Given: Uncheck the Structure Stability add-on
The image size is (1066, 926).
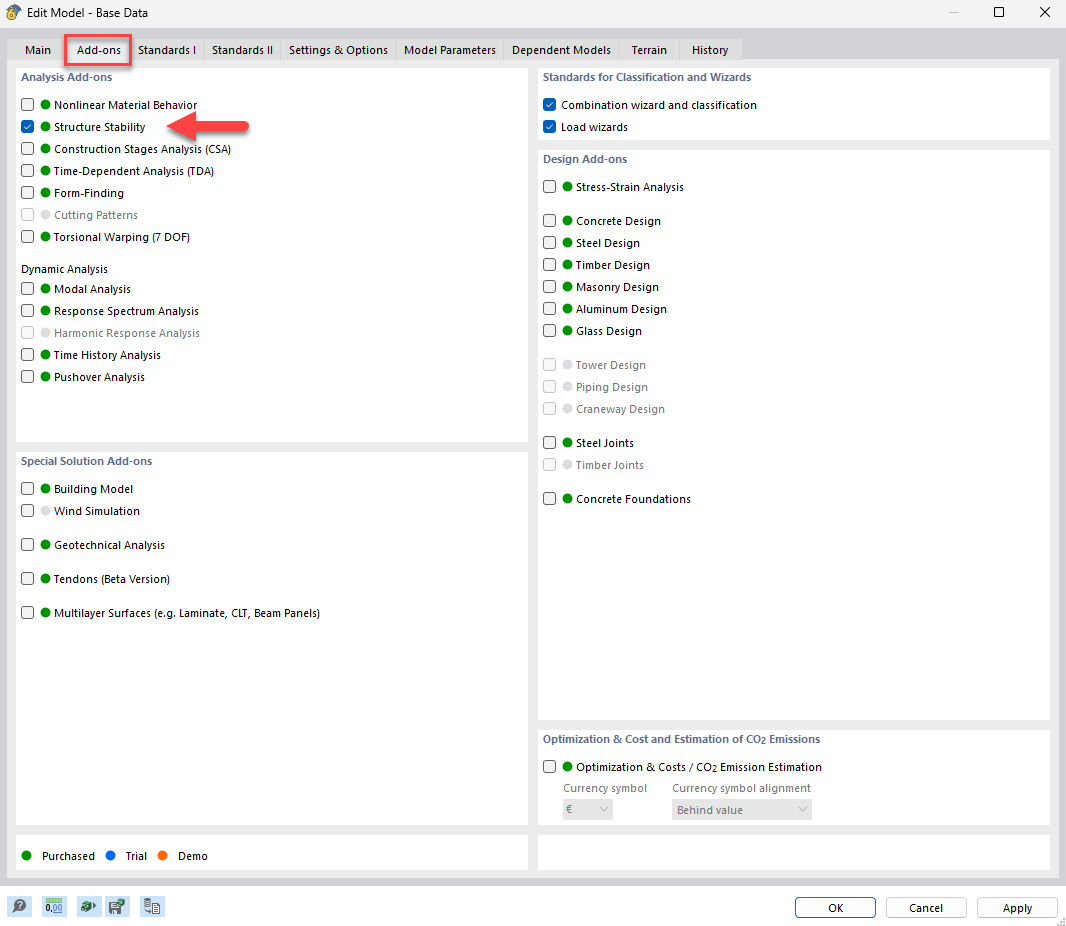Looking at the screenshot, I should tap(27, 126).
